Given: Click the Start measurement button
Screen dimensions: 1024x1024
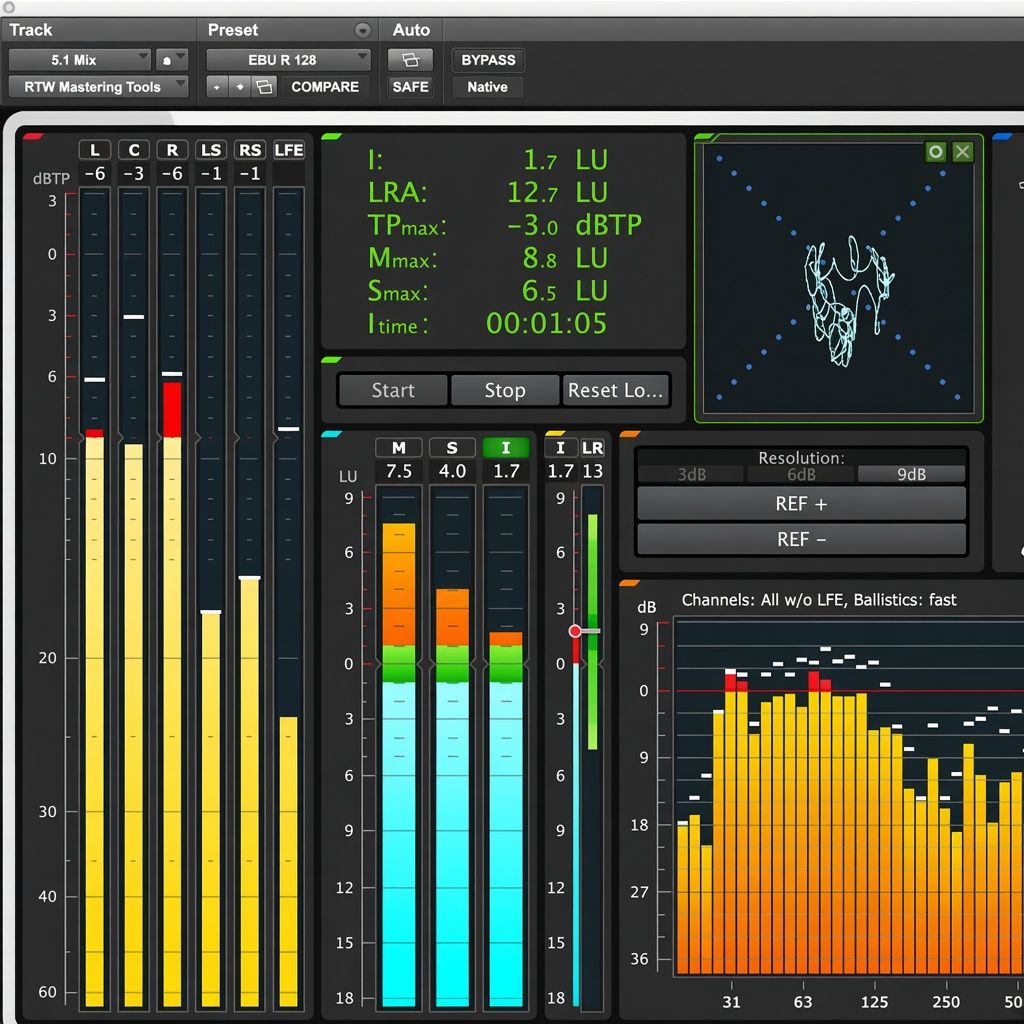Looking at the screenshot, I should click(x=393, y=390).
